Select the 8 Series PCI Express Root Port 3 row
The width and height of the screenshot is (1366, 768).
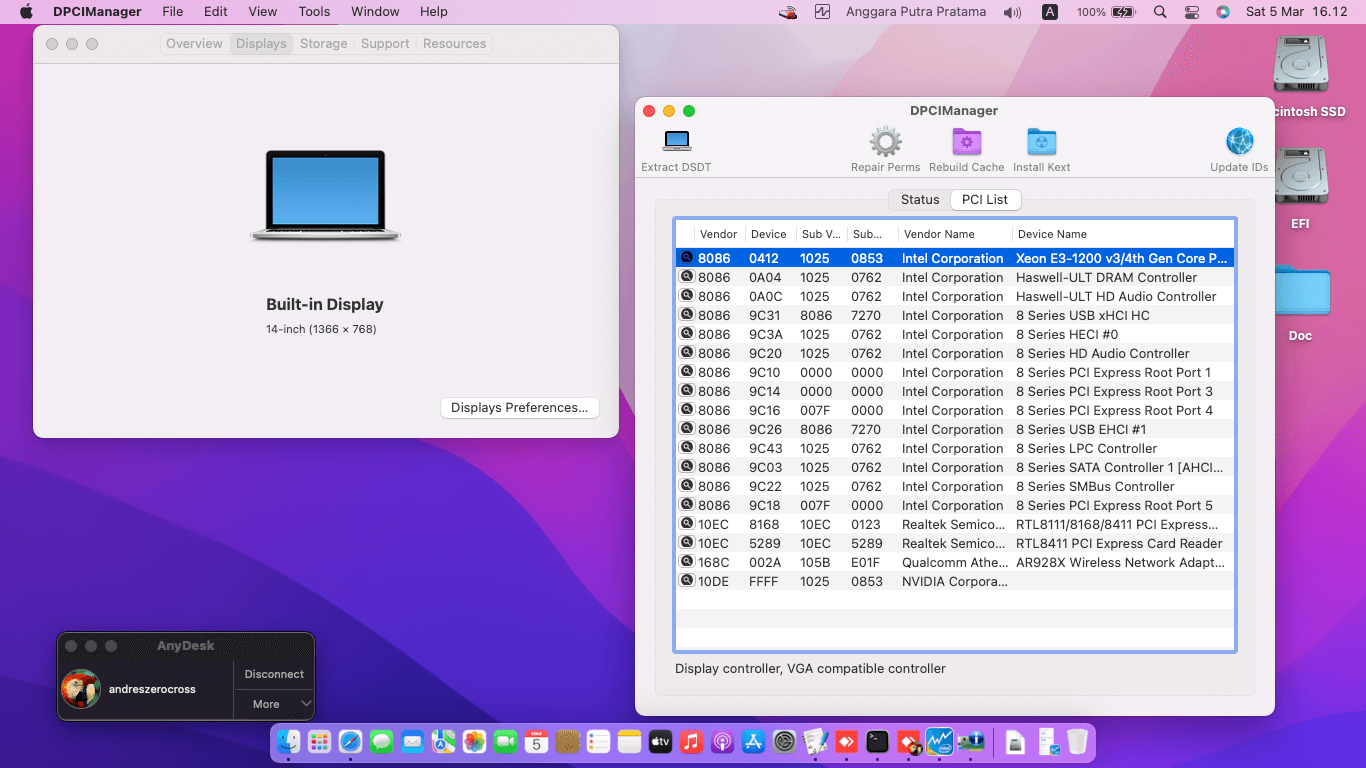955,391
